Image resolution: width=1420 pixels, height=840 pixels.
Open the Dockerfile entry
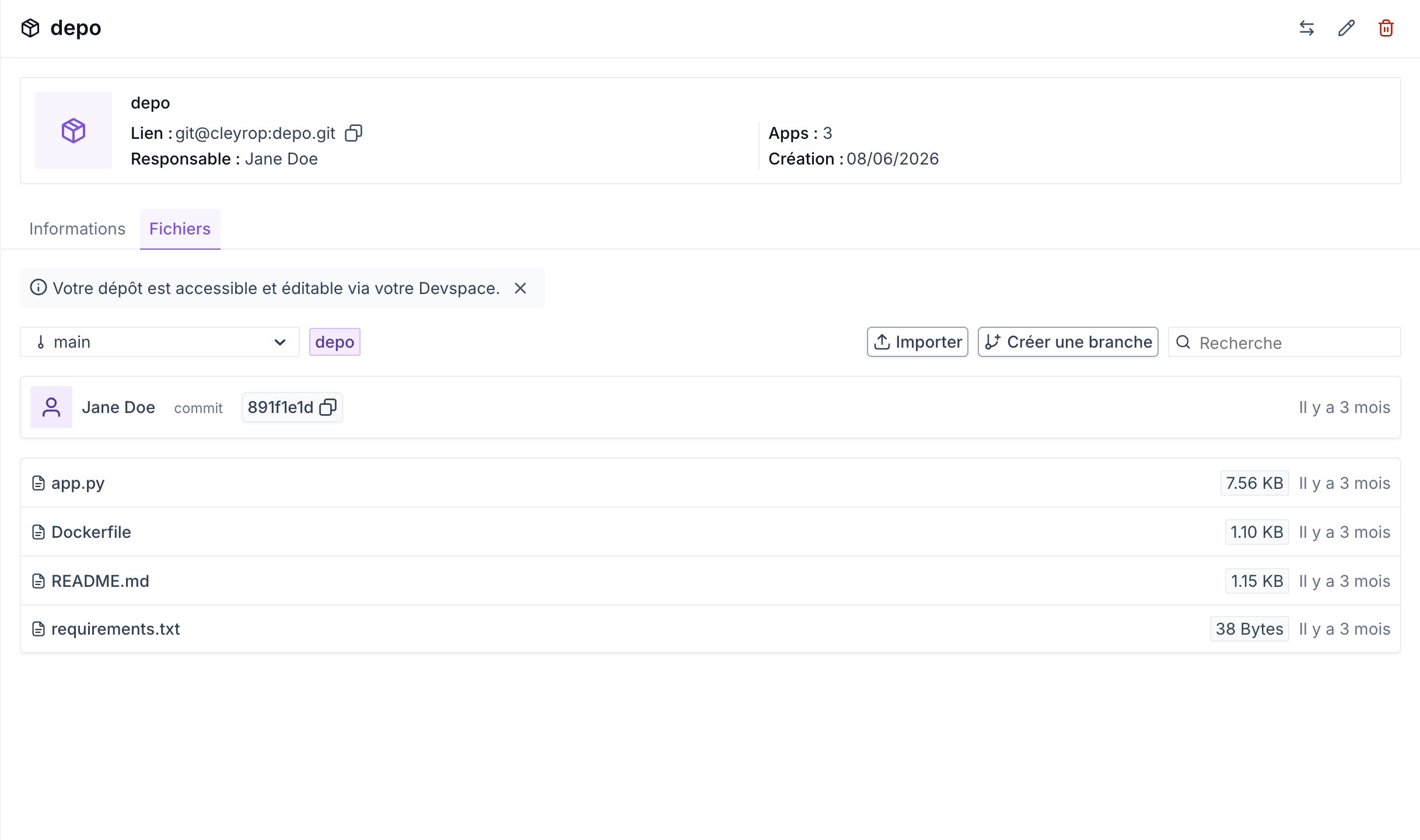(x=91, y=532)
